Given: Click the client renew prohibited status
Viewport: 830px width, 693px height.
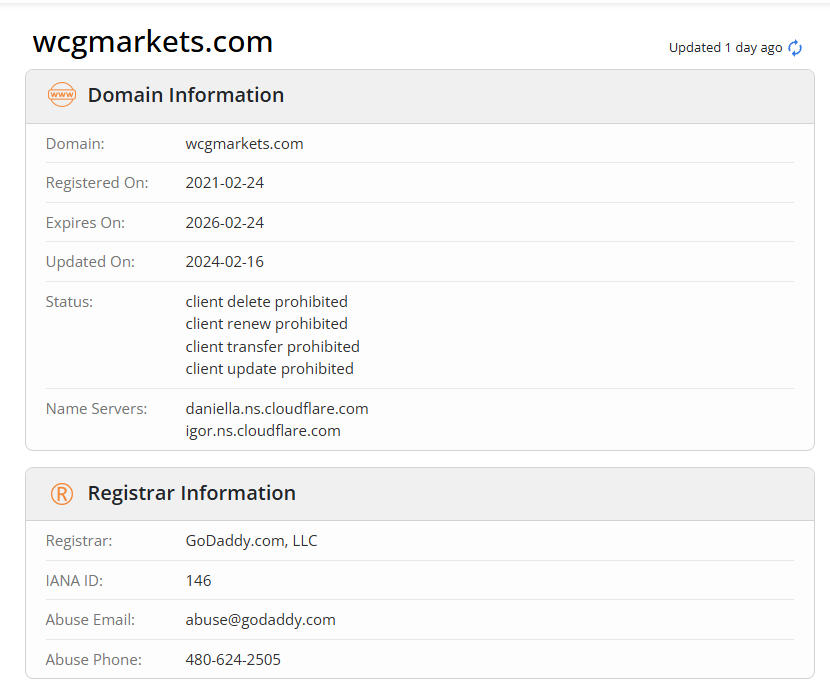Looking at the screenshot, I should click(266, 324).
